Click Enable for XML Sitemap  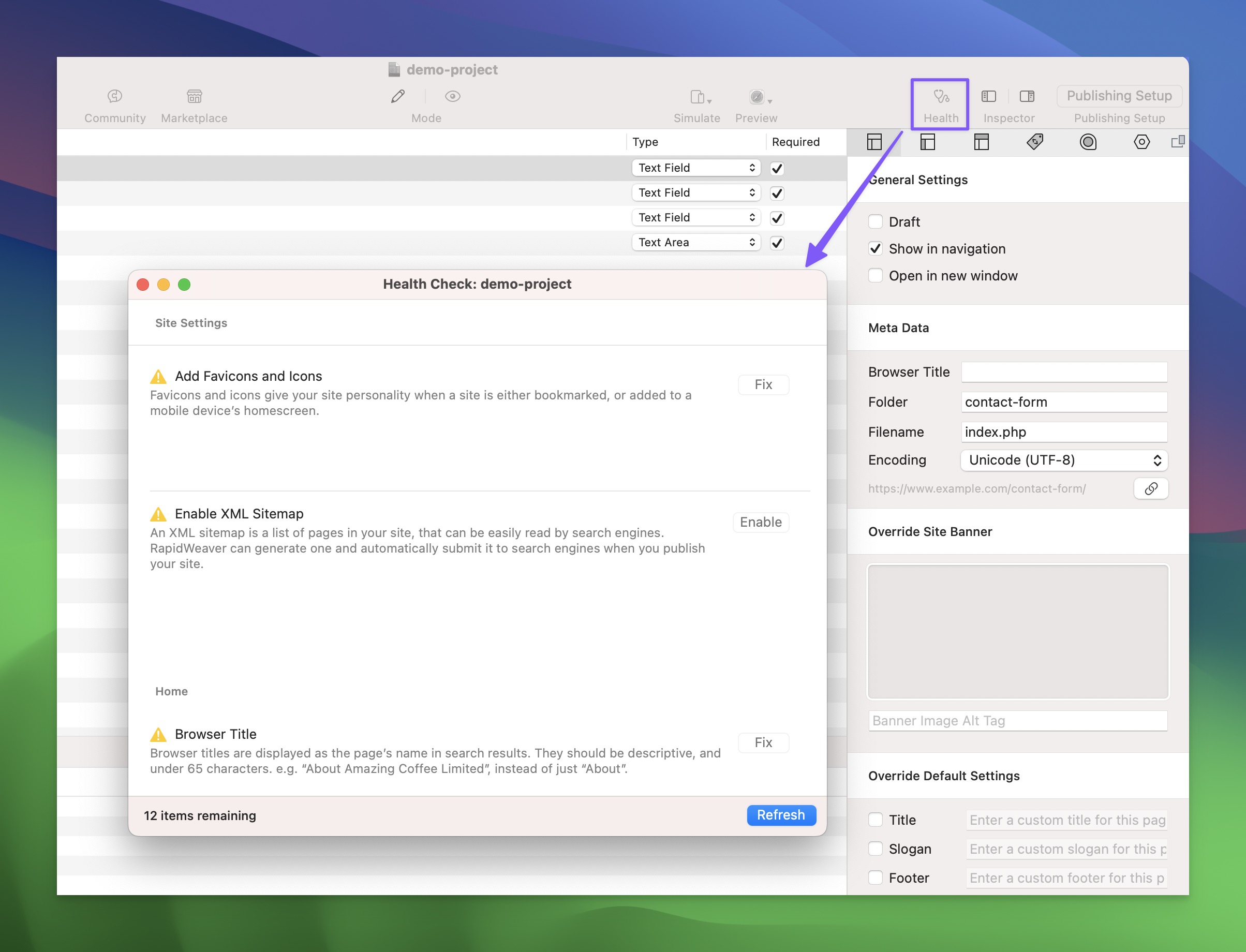click(x=761, y=523)
